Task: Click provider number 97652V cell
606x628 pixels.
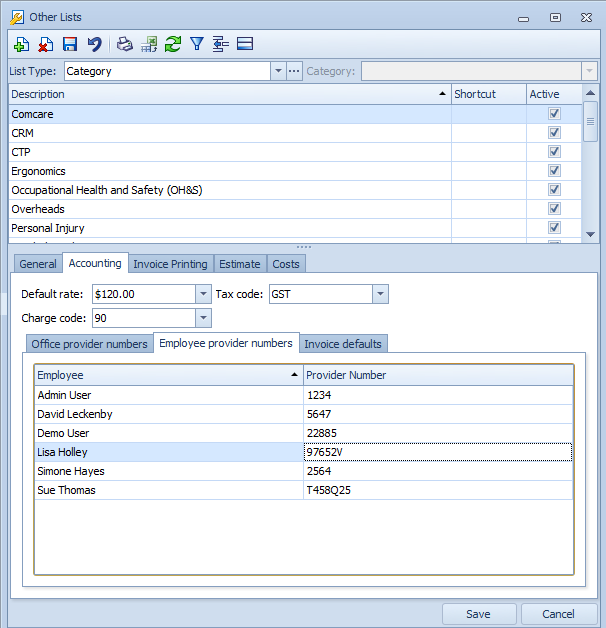Action: [438, 452]
